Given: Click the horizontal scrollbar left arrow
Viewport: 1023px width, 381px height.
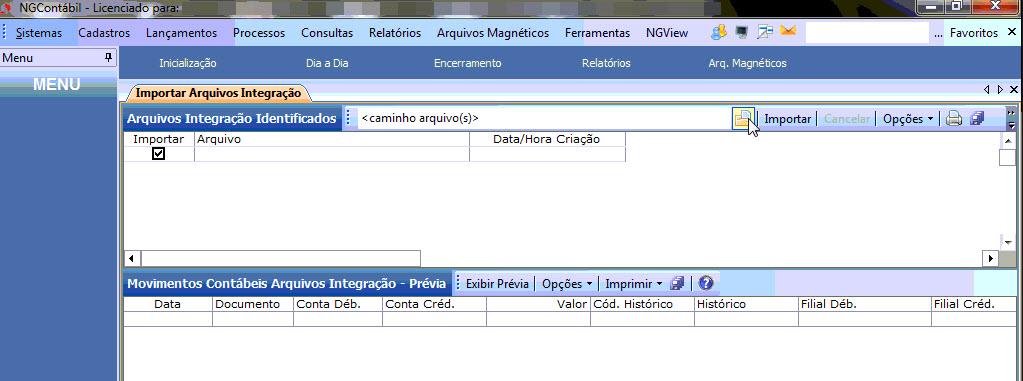Looking at the screenshot, I should pyautogui.click(x=132, y=258).
